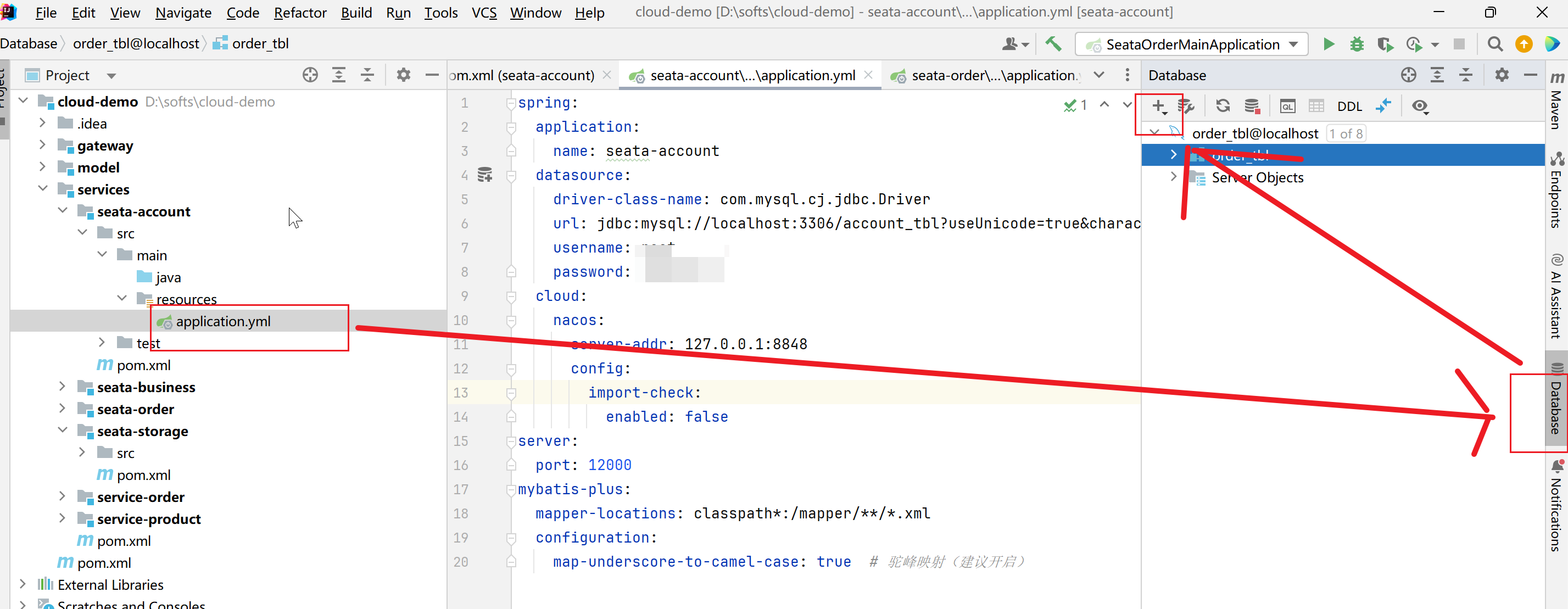
Task: Open the Project view selector dropdown
Action: coord(111,76)
